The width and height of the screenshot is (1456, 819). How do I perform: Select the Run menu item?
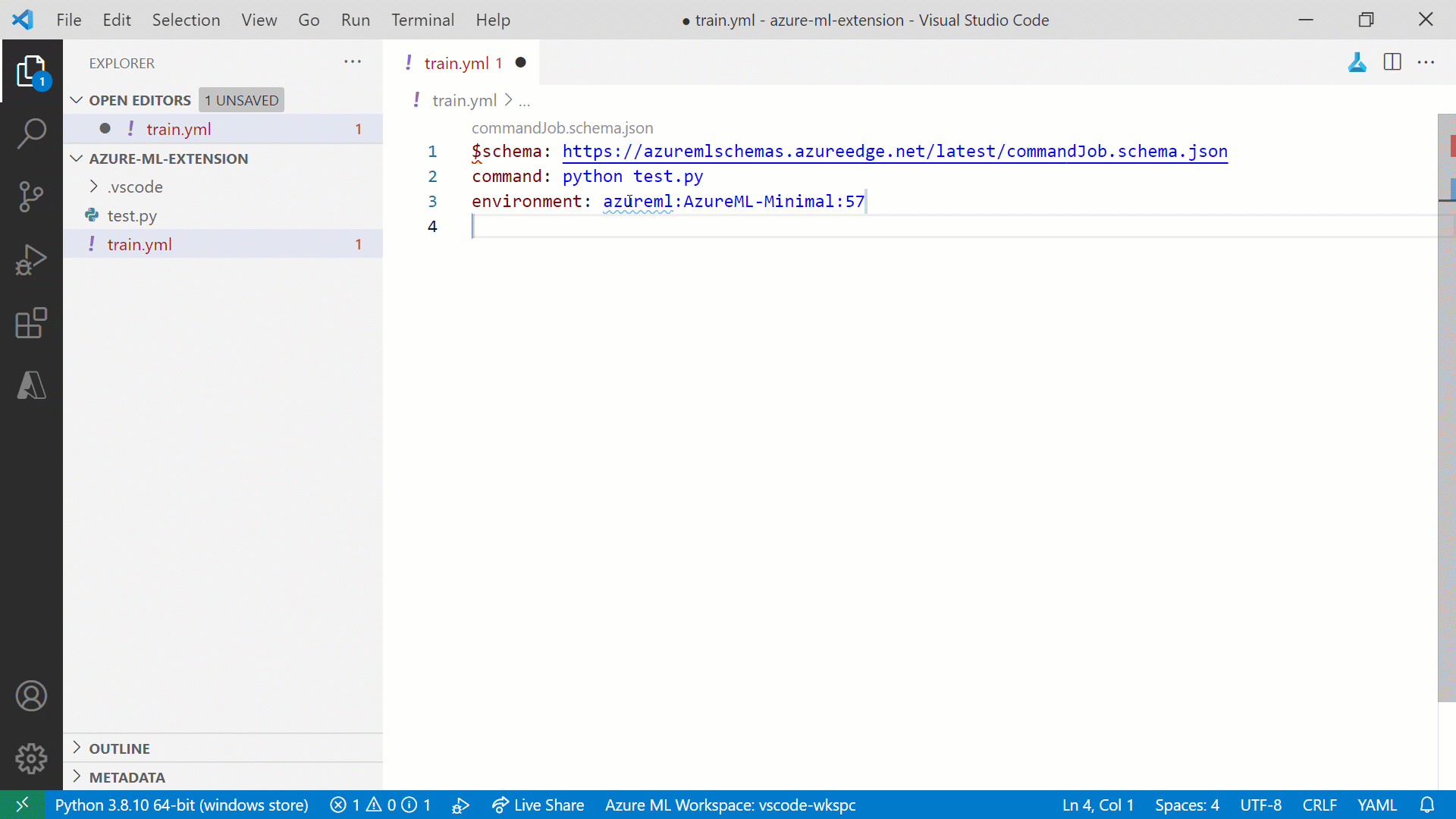coord(355,20)
